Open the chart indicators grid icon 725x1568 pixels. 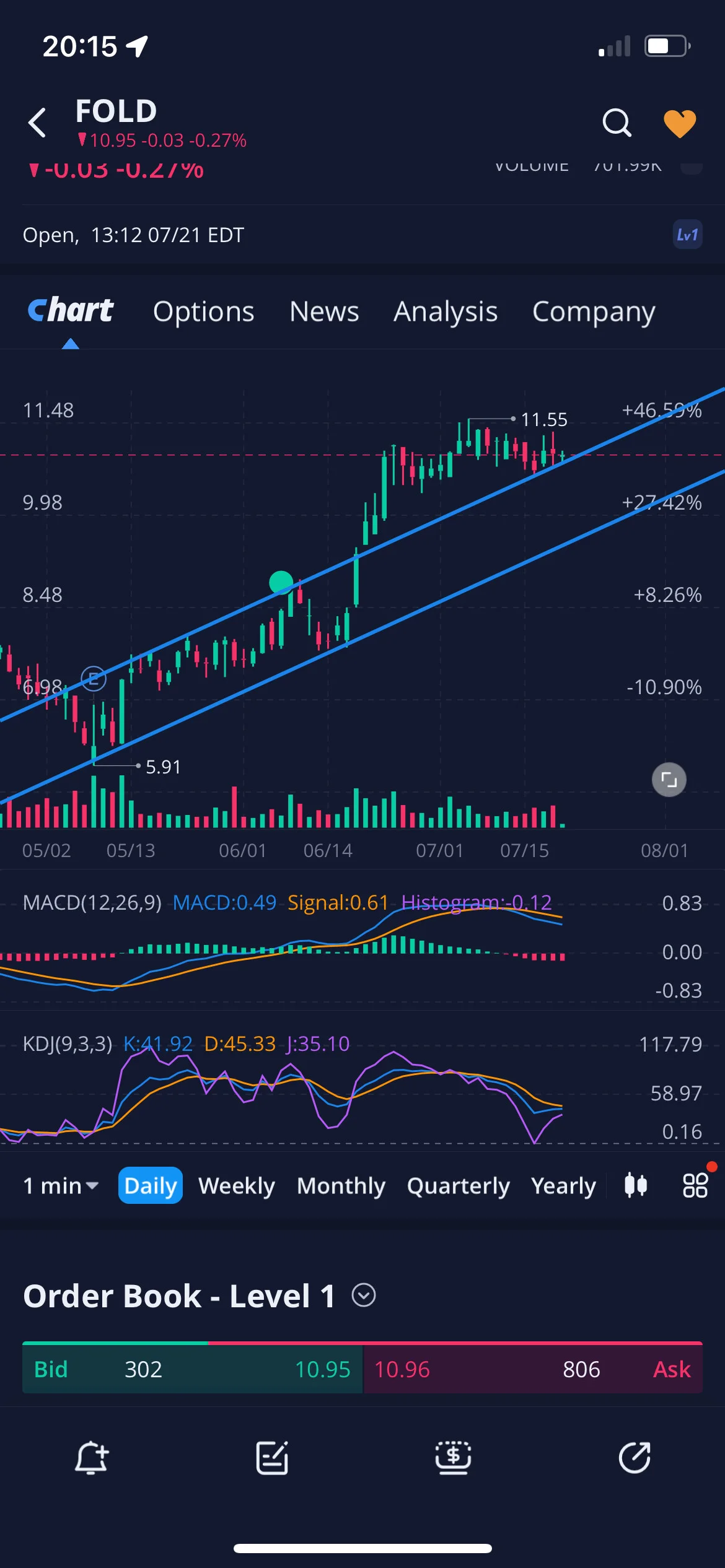point(695,1185)
